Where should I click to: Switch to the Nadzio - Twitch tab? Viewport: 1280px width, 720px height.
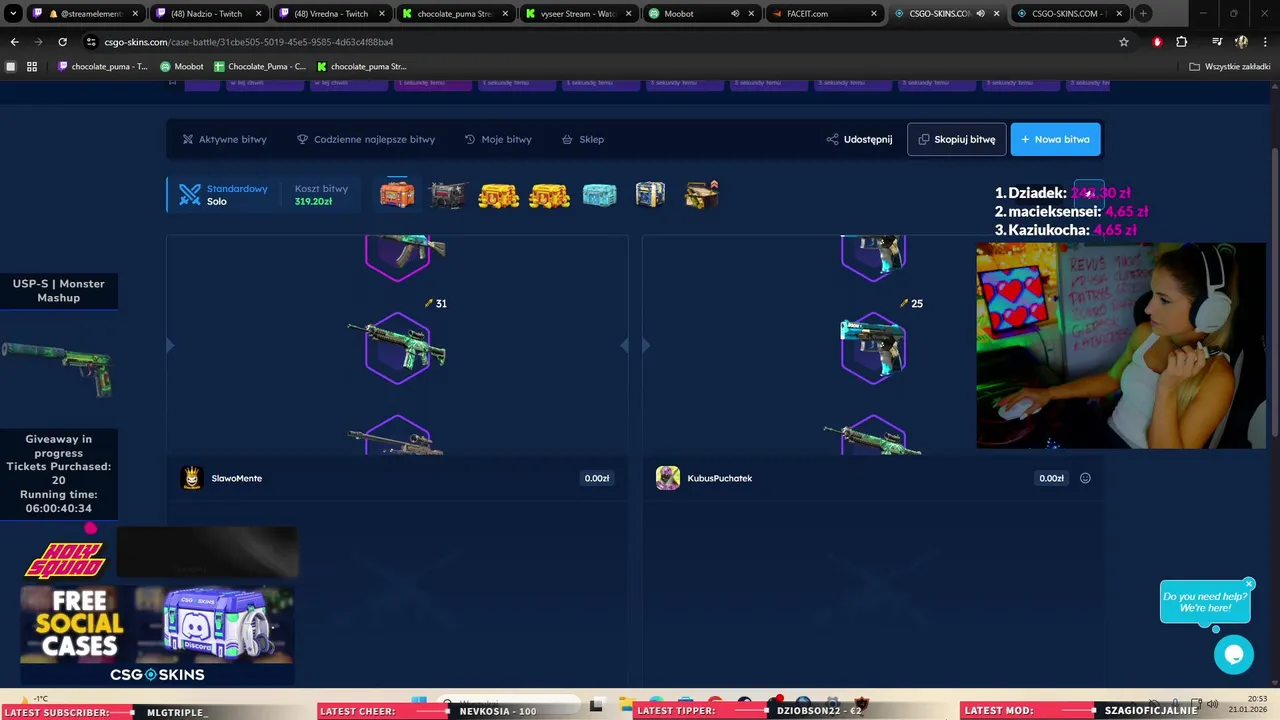coord(208,13)
